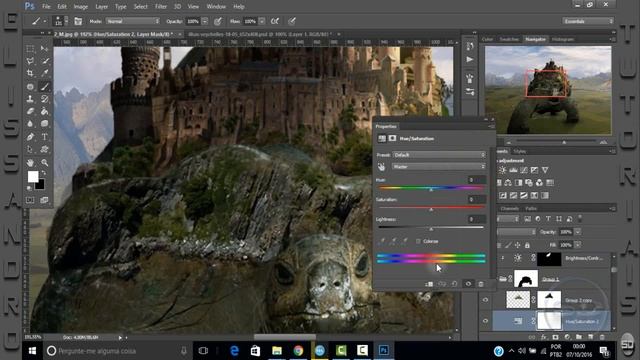
Task: Change the screen mode via toolbox icon
Action: click(44, 200)
